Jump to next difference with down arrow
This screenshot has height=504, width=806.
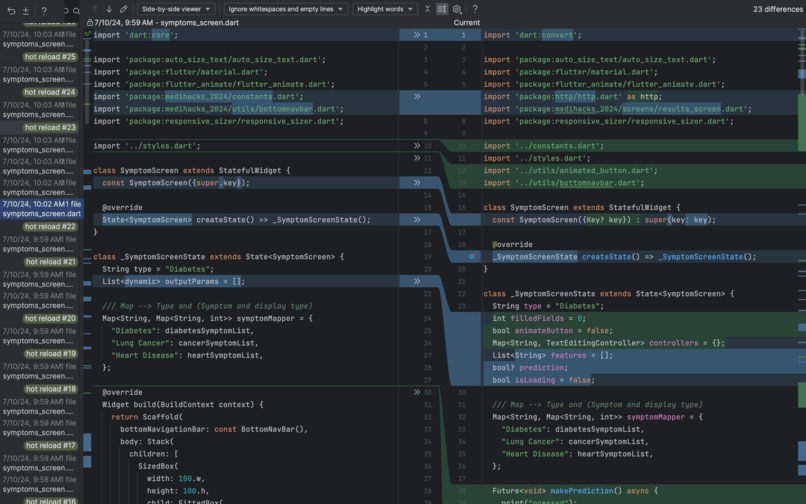[x=109, y=9]
